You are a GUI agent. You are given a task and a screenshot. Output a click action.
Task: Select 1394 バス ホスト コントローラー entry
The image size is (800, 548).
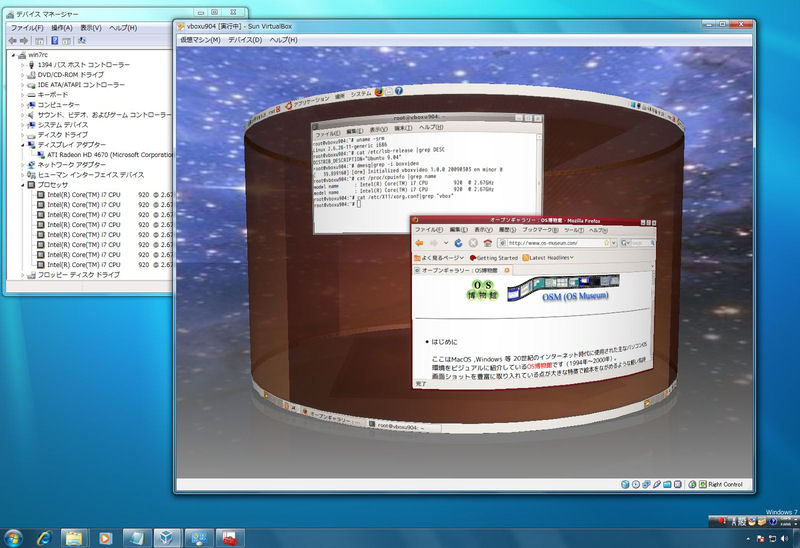point(79,65)
